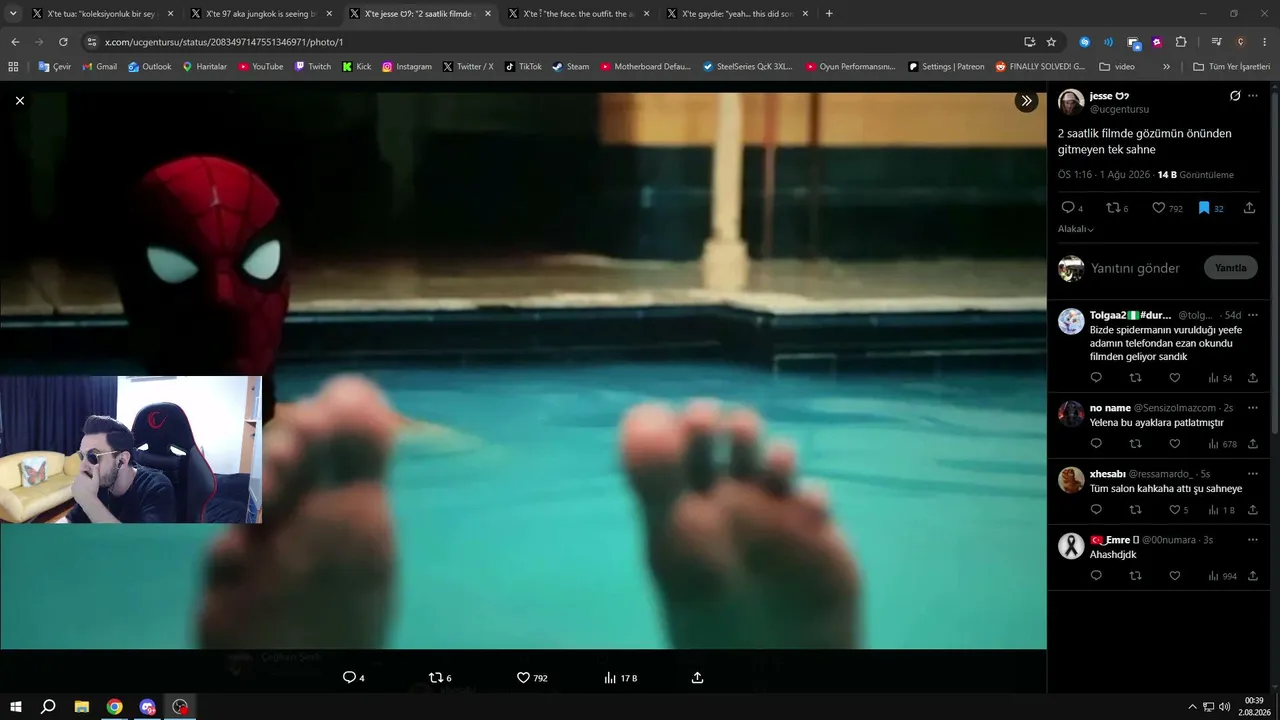Open more options on Tolgaa2's reply

(1253, 315)
